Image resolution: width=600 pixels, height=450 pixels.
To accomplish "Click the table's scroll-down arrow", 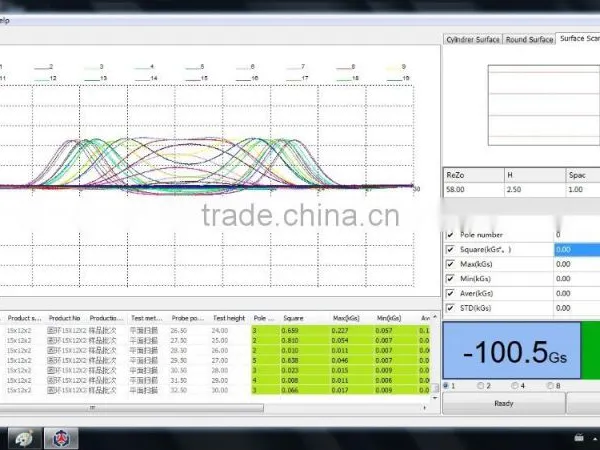I will (x=435, y=398).
